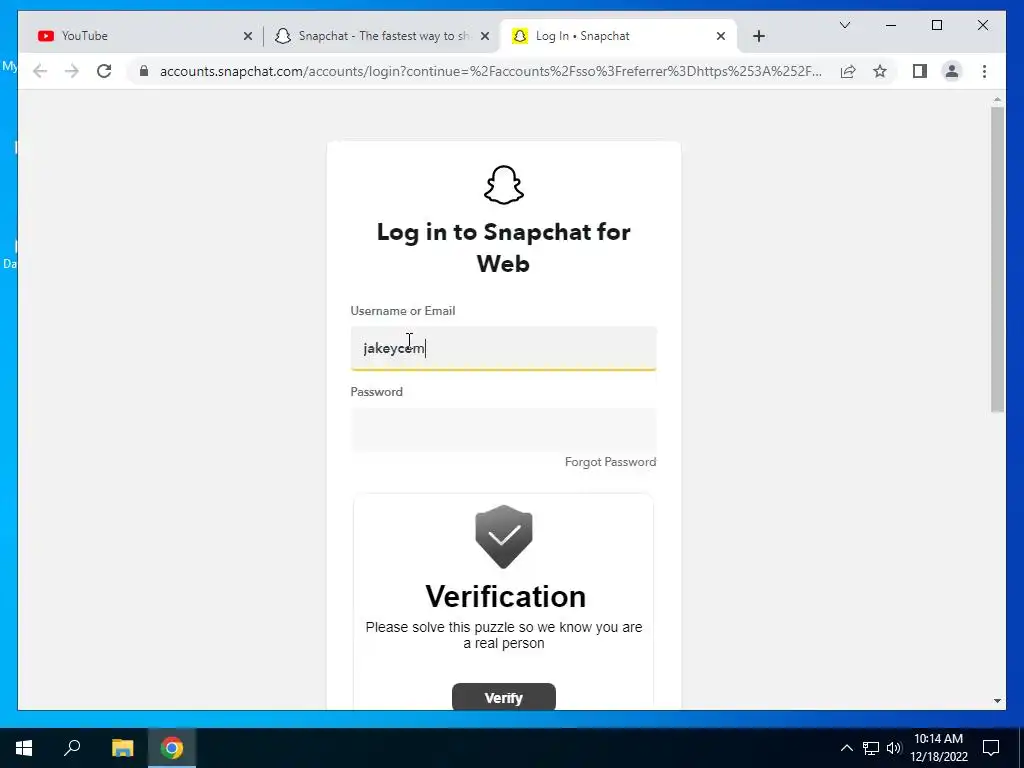Viewport: 1024px width, 768px height.
Task: Share this page icon in address bar
Action: pyautogui.click(x=848, y=71)
